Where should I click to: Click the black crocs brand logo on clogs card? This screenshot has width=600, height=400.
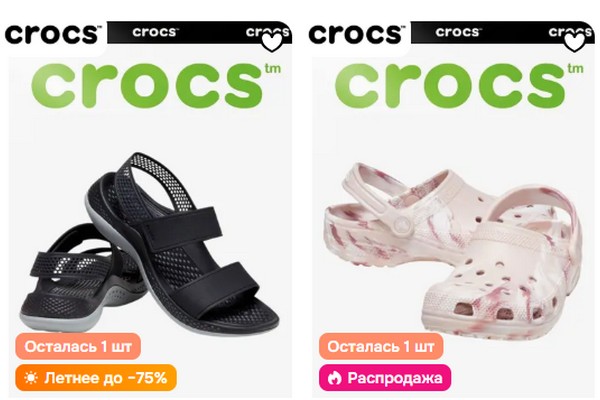356,34
